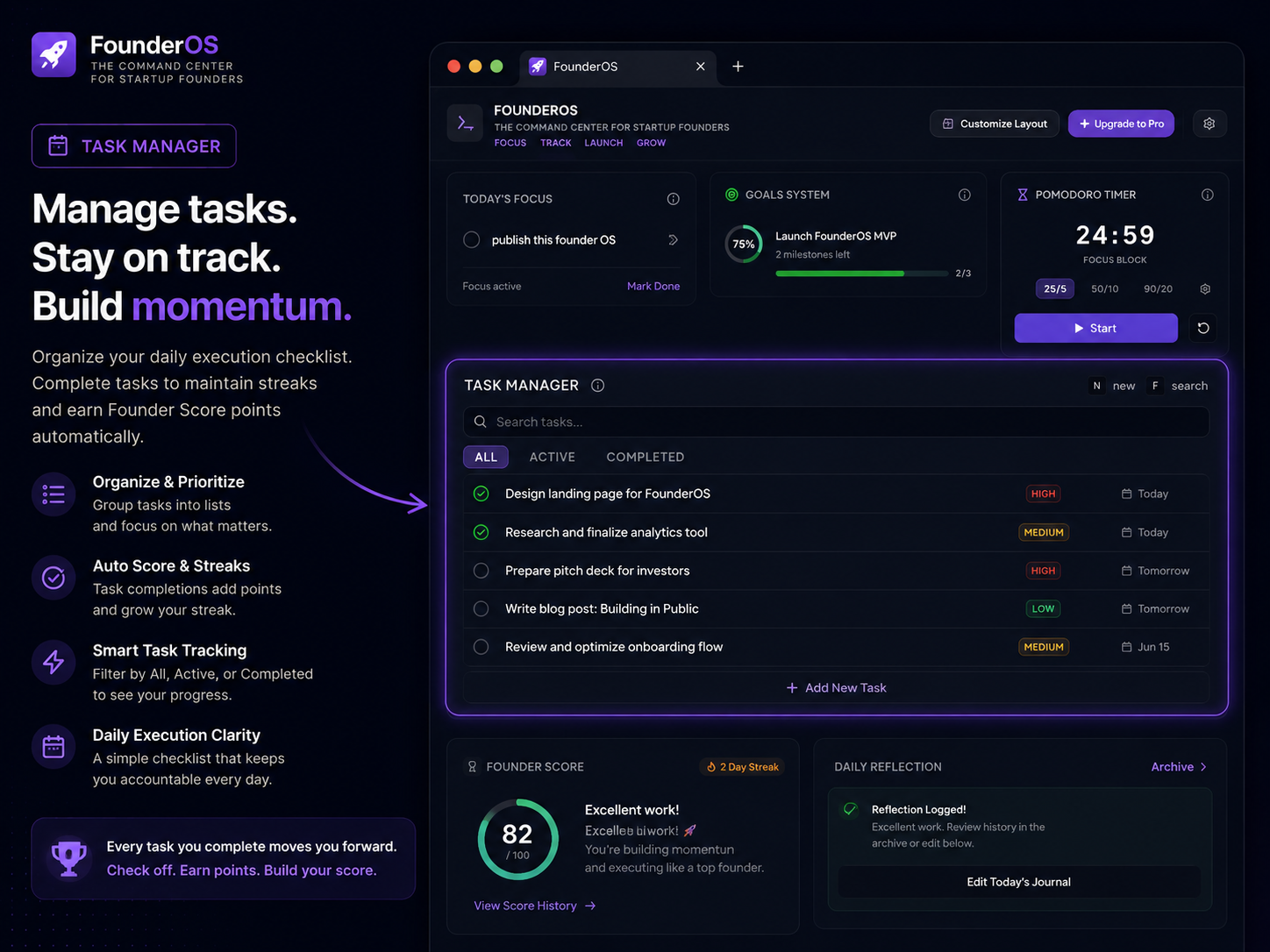This screenshot has width=1270, height=952.
Task: Close the FounderOS browser tab
Action: (x=700, y=67)
